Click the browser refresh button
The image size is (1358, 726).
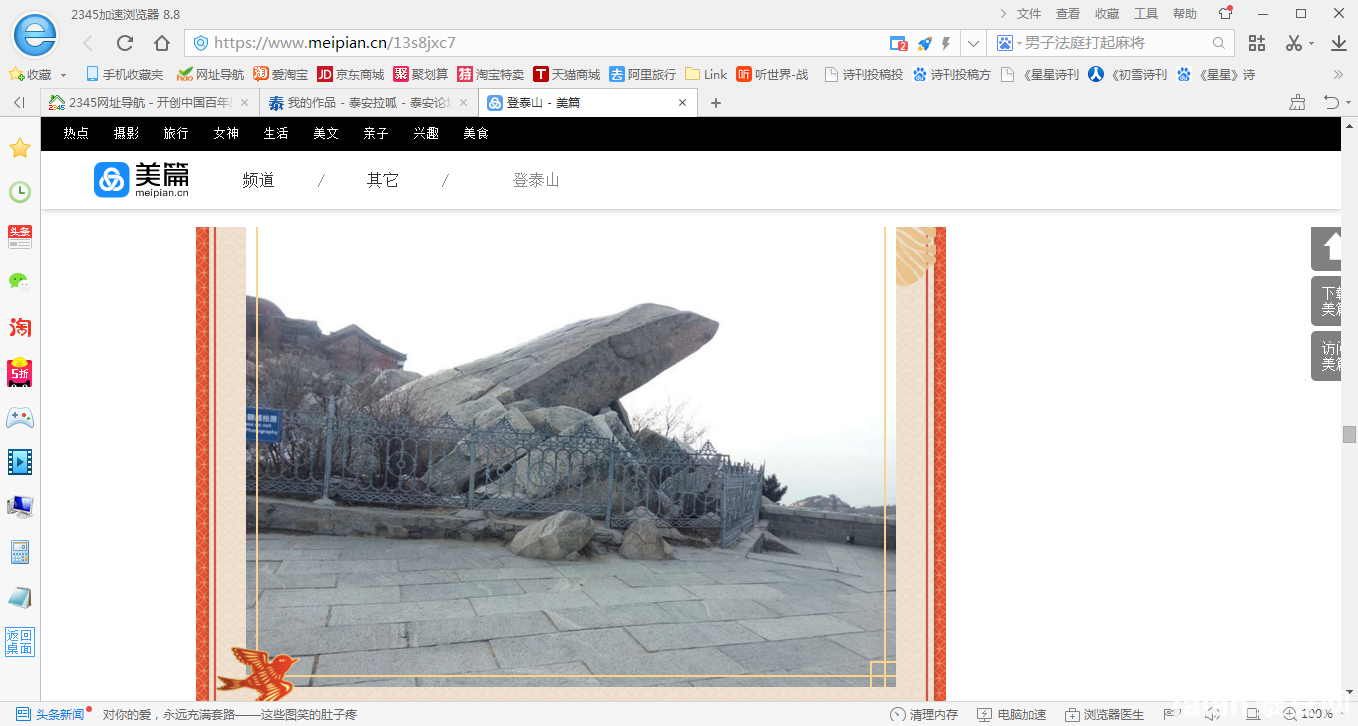[125, 43]
